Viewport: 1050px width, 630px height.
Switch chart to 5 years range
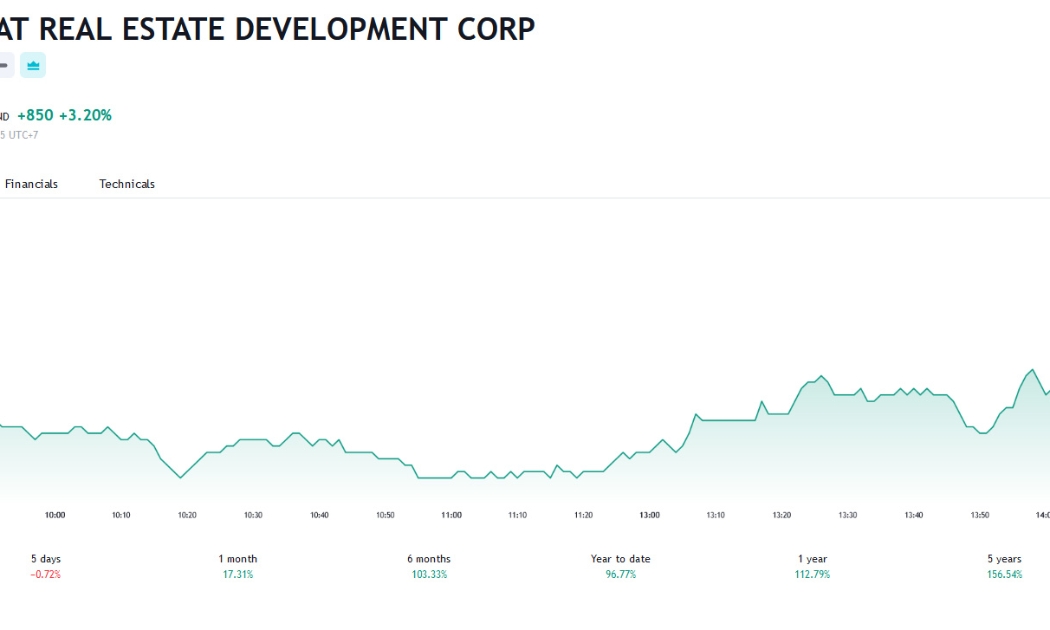[1004, 566]
